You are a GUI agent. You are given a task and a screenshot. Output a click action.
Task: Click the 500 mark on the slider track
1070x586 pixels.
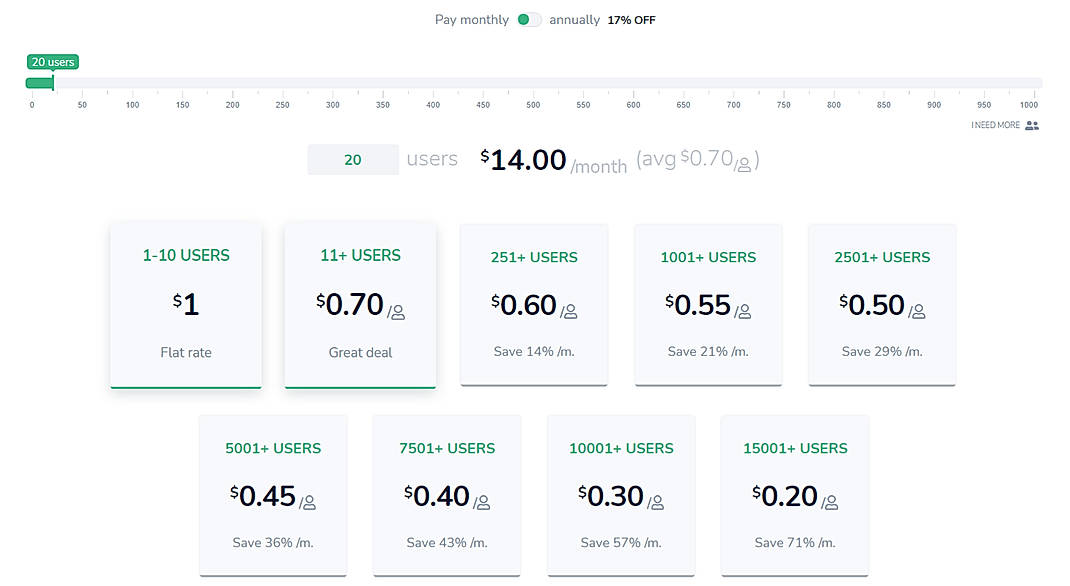click(x=533, y=82)
